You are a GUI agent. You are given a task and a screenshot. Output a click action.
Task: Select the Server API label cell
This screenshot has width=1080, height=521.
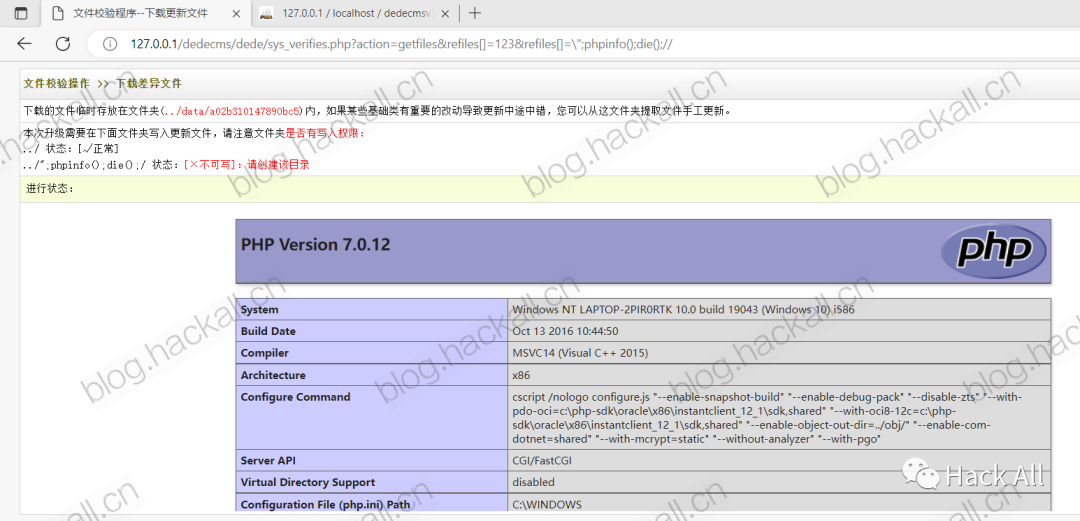click(x=371, y=460)
